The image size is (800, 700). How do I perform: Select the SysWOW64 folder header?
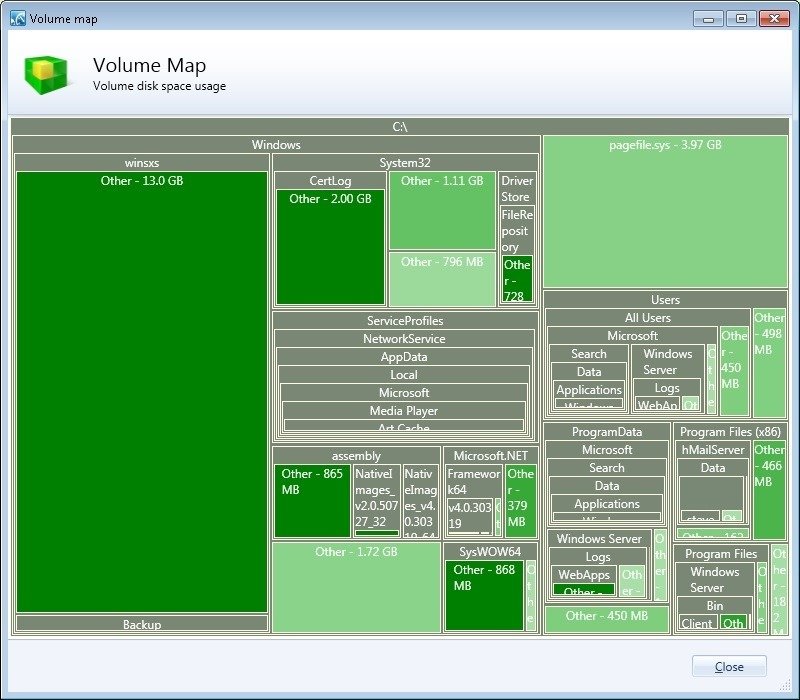[x=490, y=552]
